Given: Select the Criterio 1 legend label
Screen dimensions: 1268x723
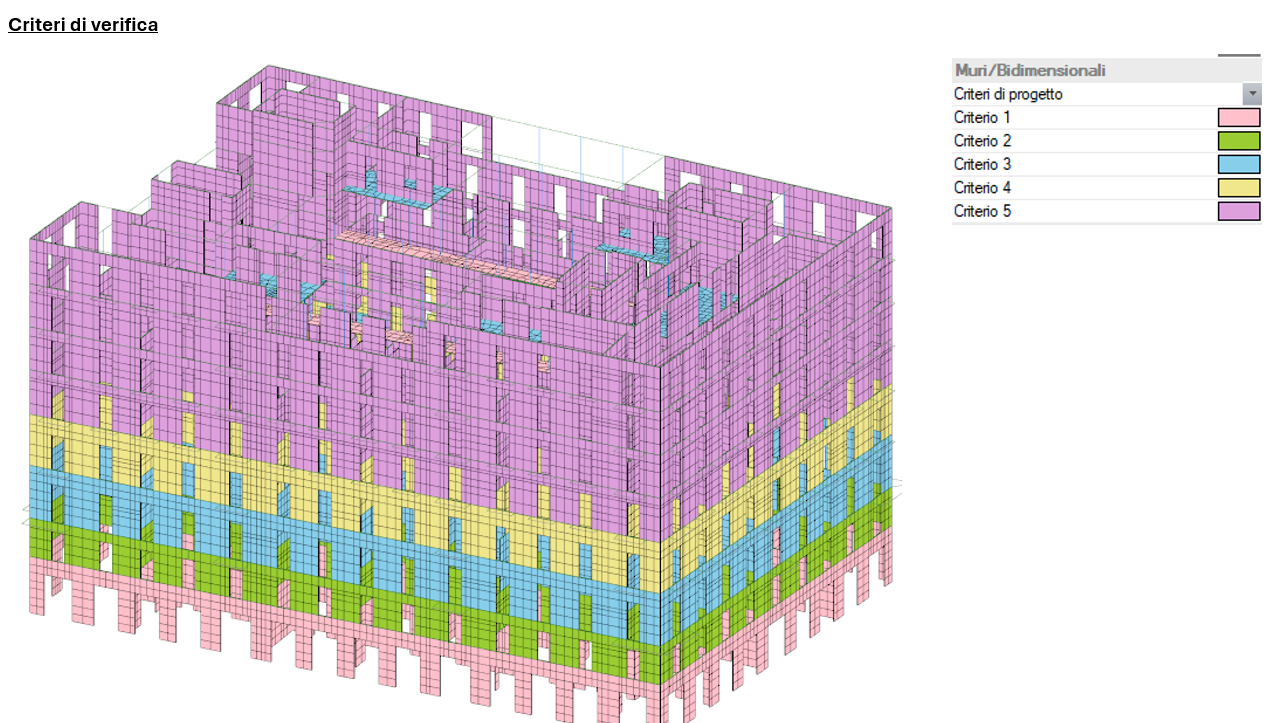Looking at the screenshot, I should coord(982,118).
